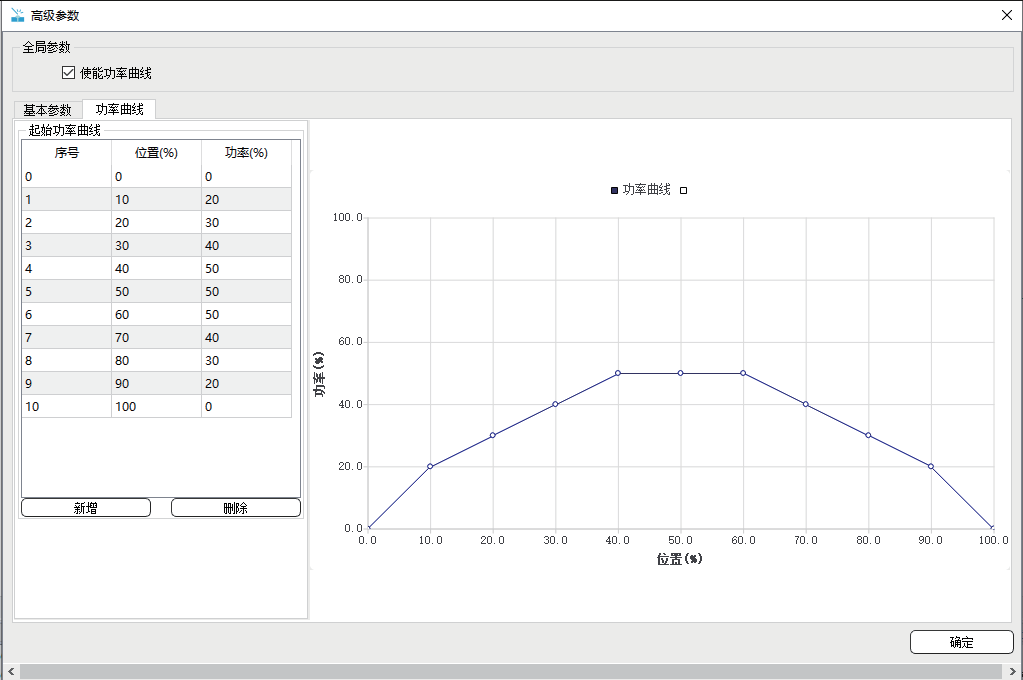Image resolution: width=1023 pixels, height=680 pixels.
Task: Click the curve point at position 40.0
Action: coord(618,373)
